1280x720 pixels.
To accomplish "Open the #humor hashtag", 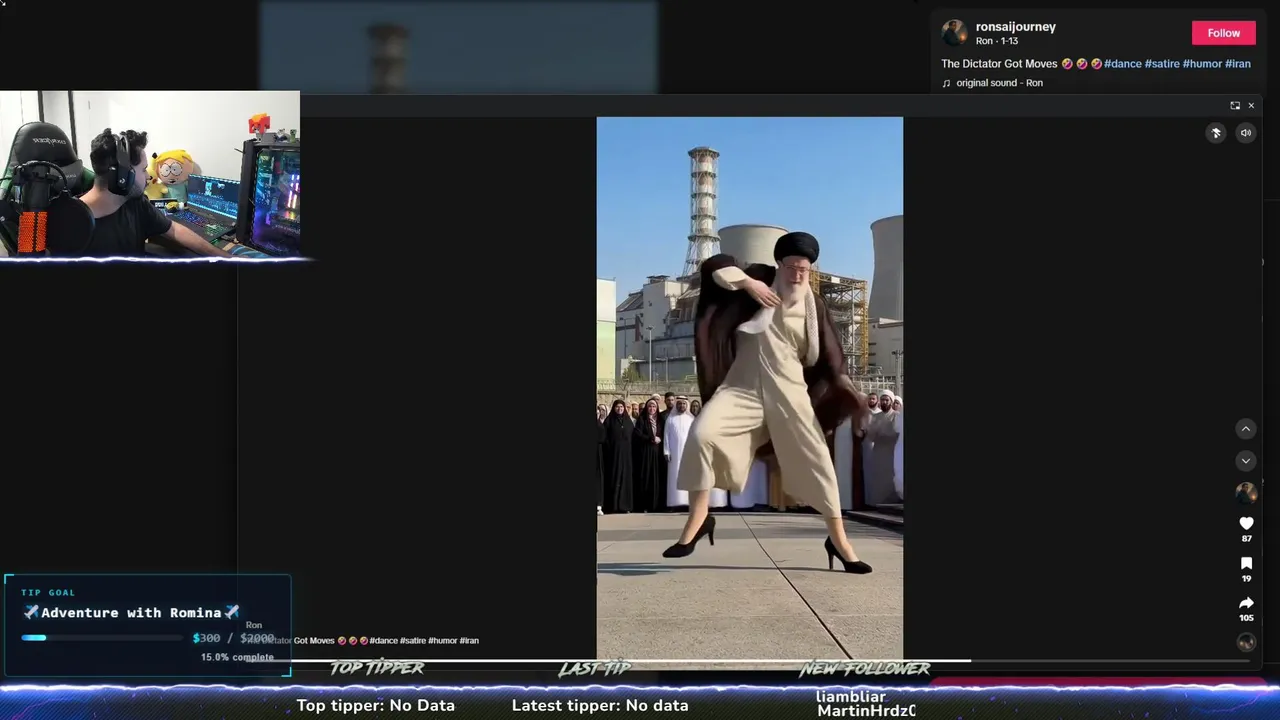I will (x=1202, y=64).
